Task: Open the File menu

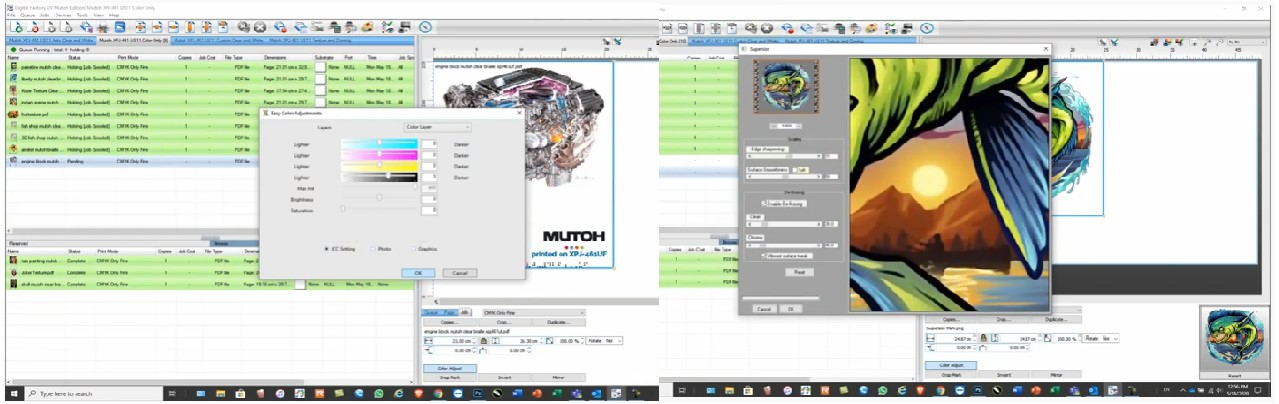Action: 12,15
